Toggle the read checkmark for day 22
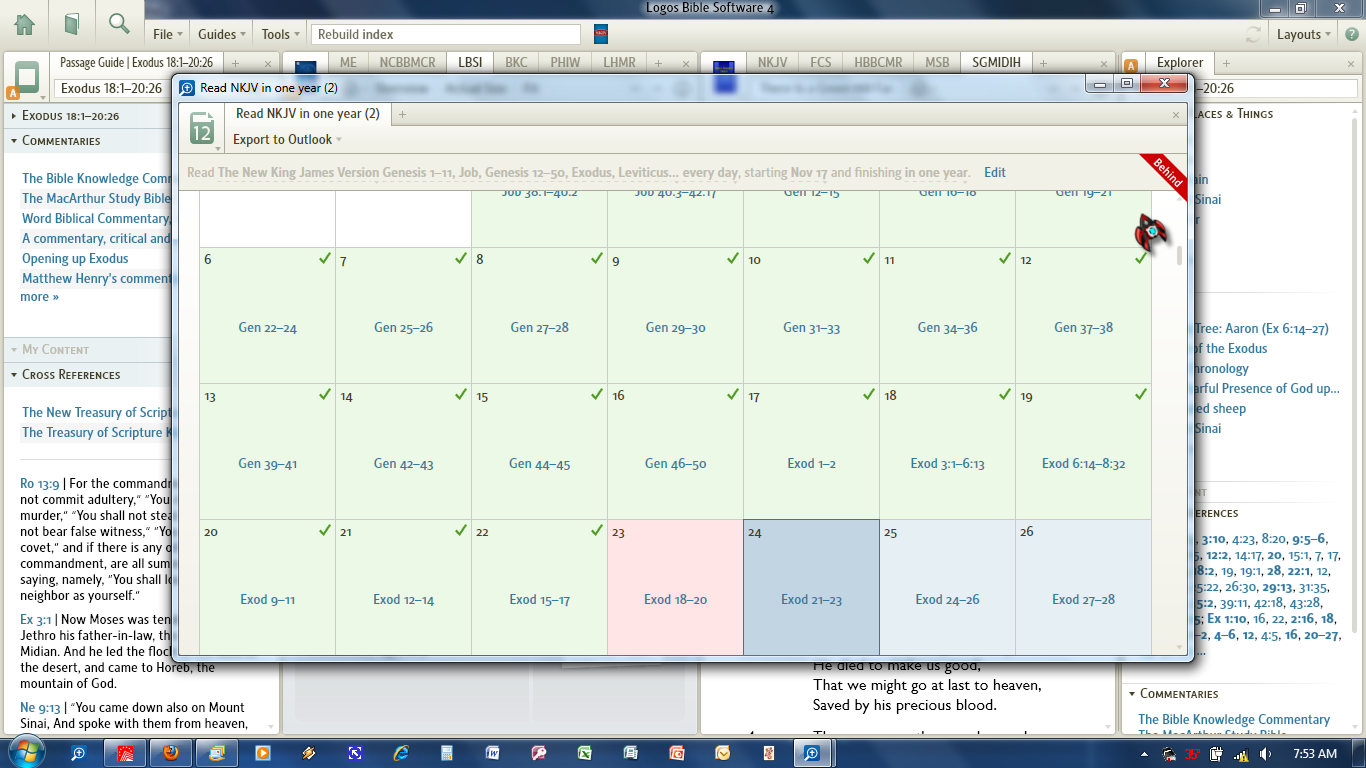 (597, 531)
